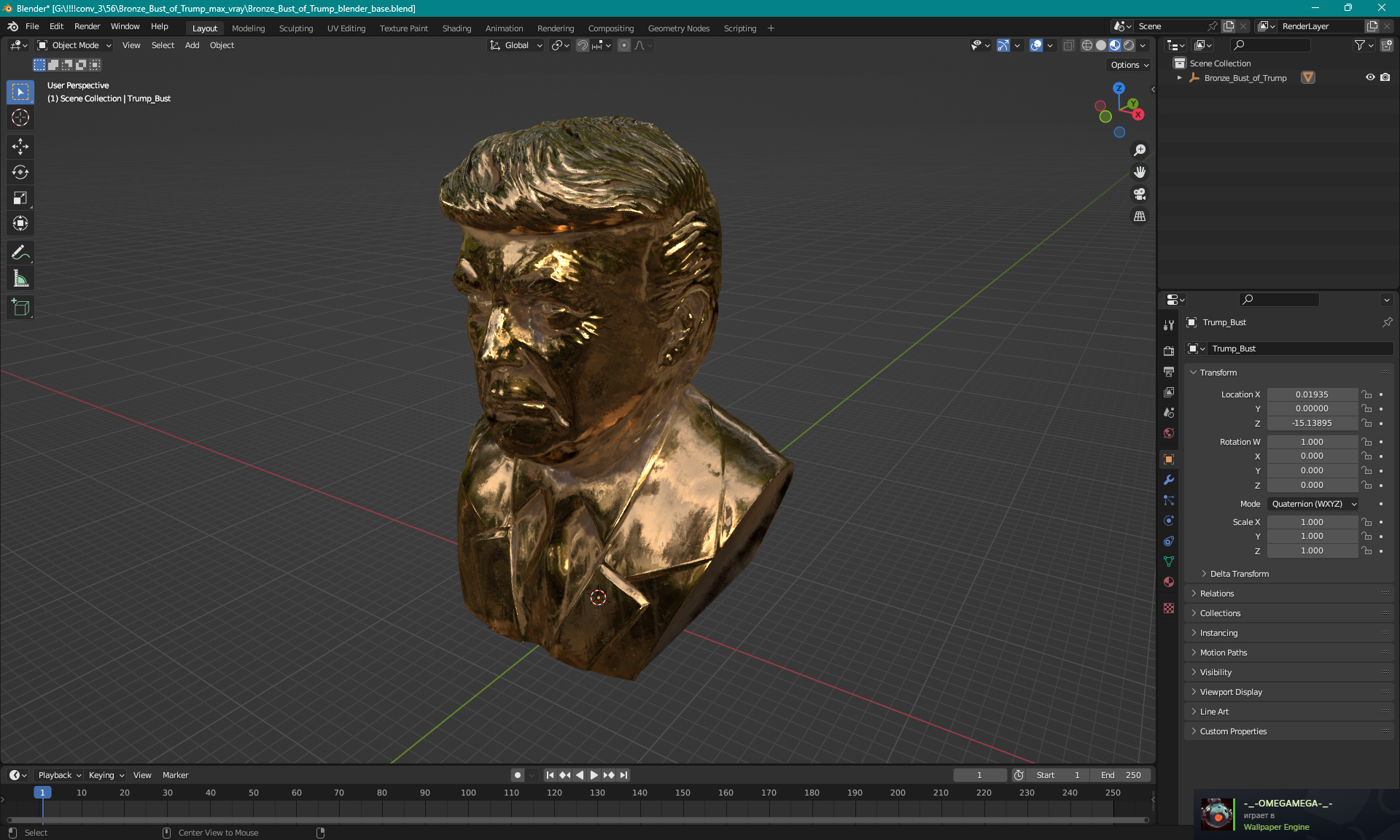Select the Scale tool

point(20,198)
